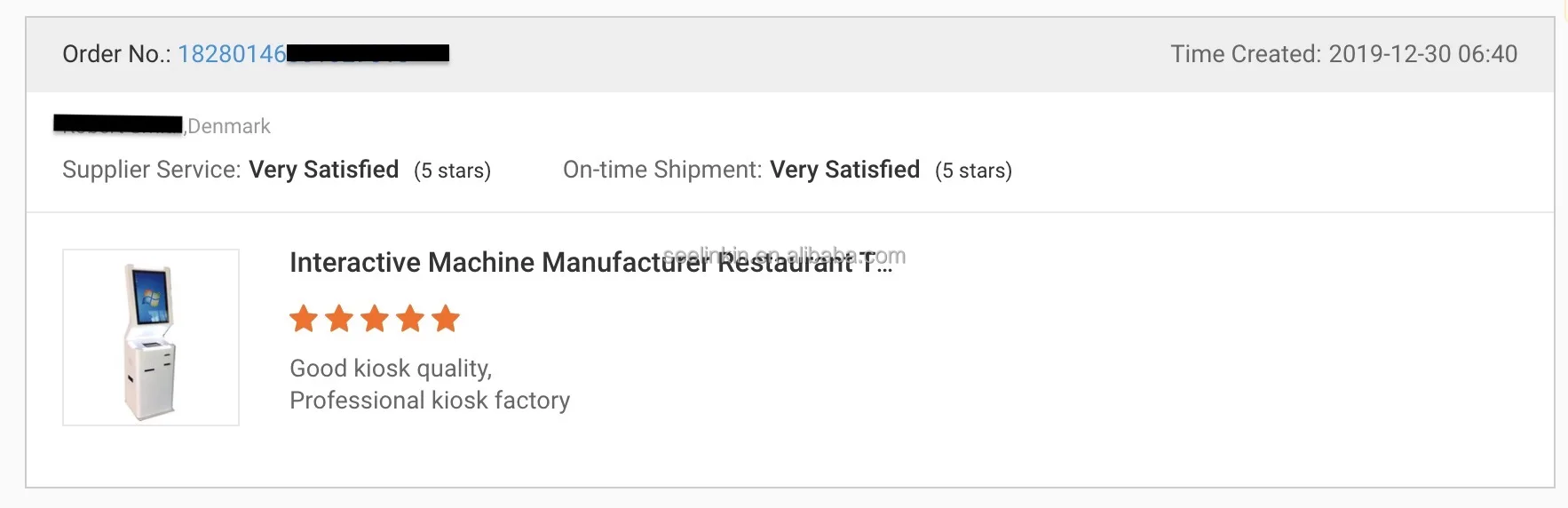Click the "Good kiosk quality," review line

click(x=391, y=369)
